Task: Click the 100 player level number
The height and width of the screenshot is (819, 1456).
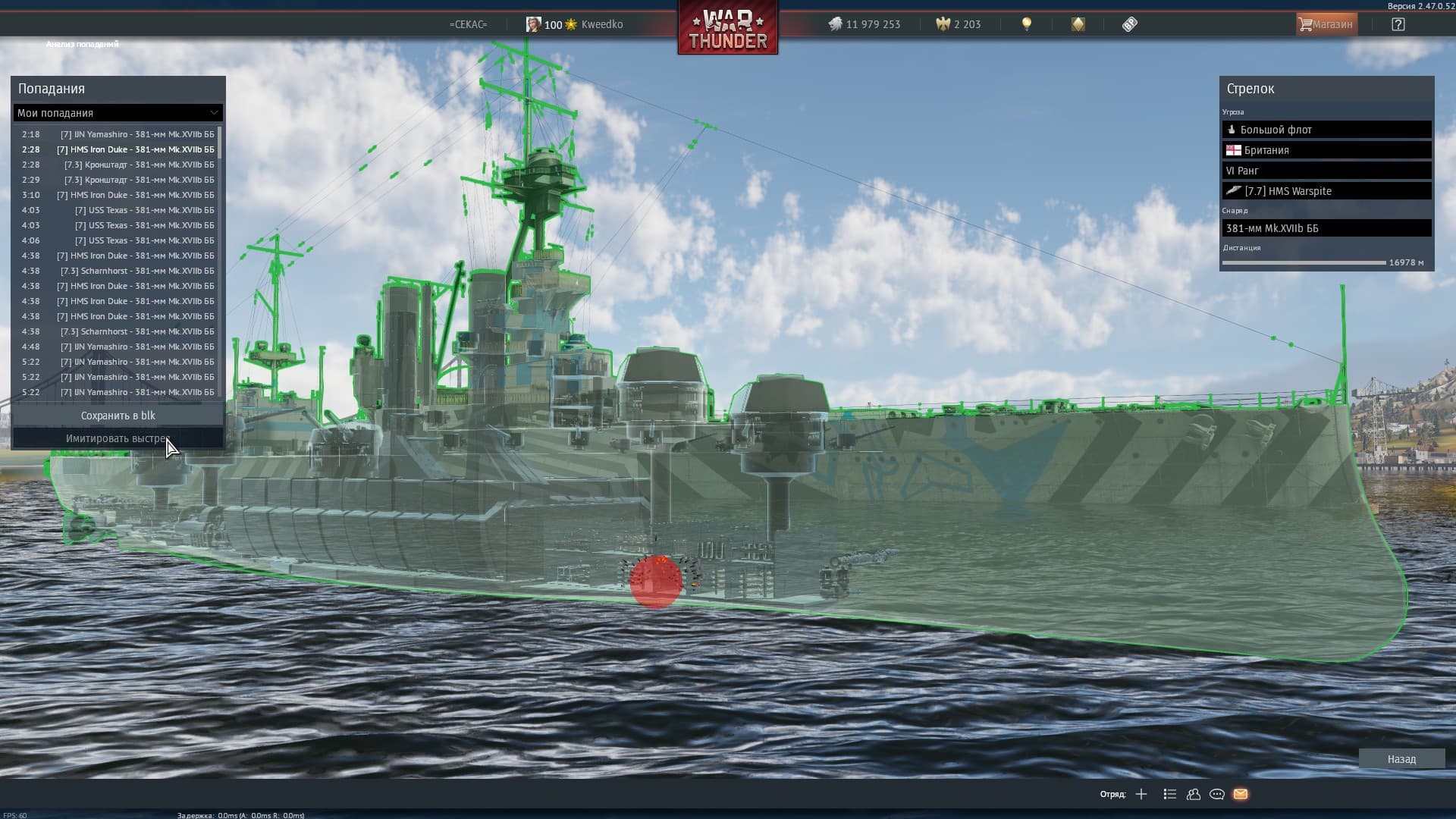Action: 554,24
